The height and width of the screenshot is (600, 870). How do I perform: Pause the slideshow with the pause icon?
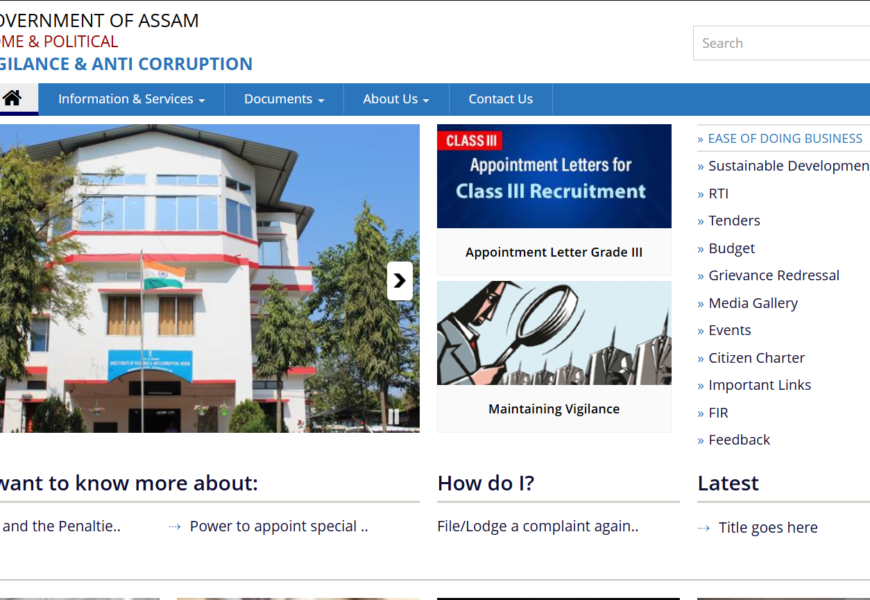click(x=394, y=416)
